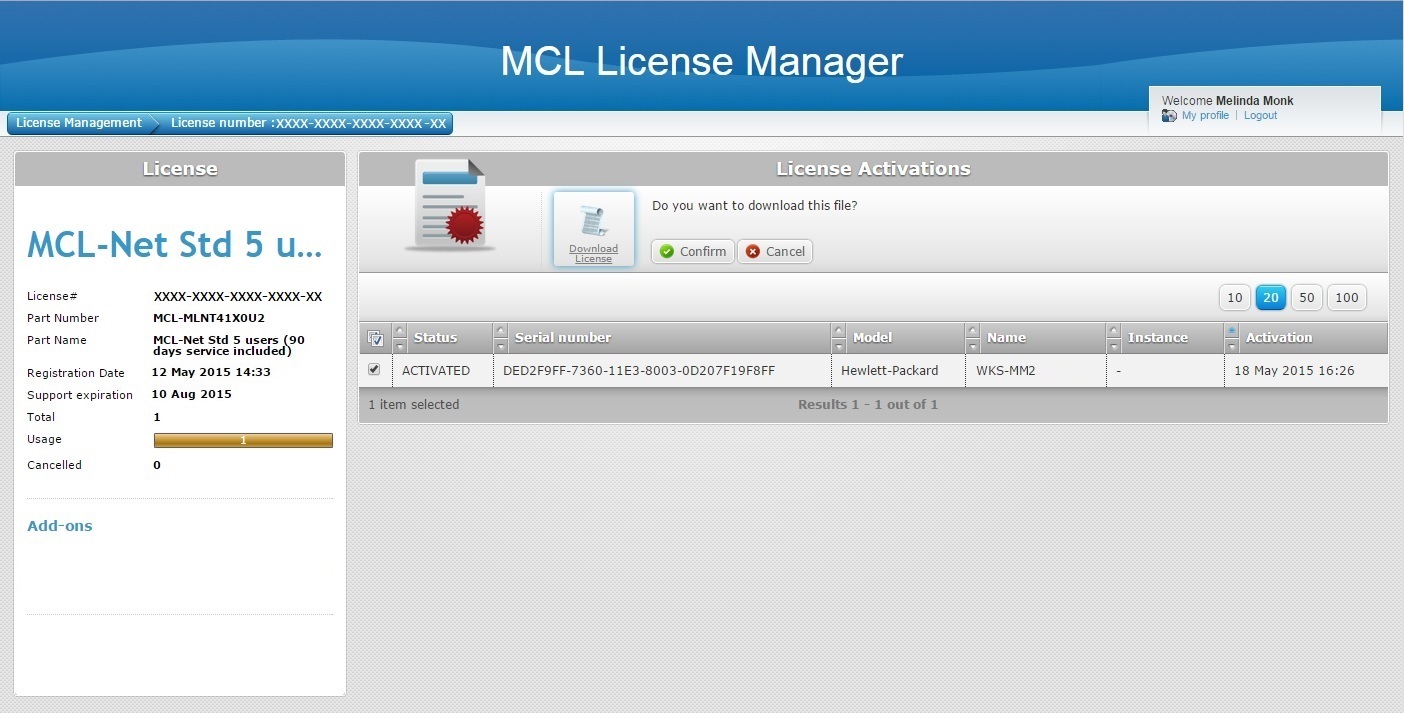Viewport: 1404px width, 713px height.
Task: Click the red X on Cancel
Action: (x=753, y=252)
